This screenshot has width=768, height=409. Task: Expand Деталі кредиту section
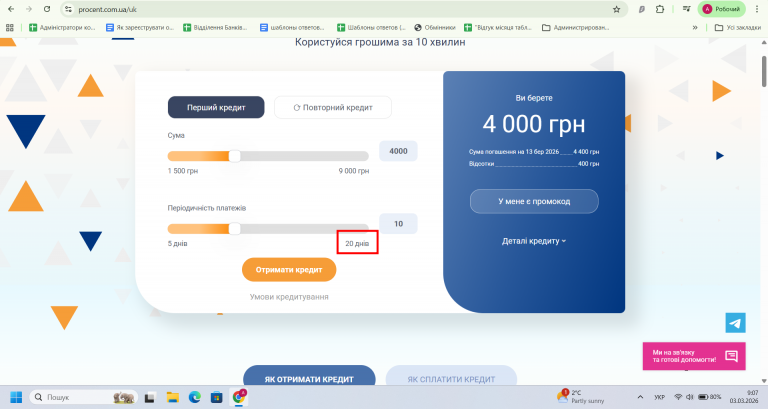tap(534, 241)
